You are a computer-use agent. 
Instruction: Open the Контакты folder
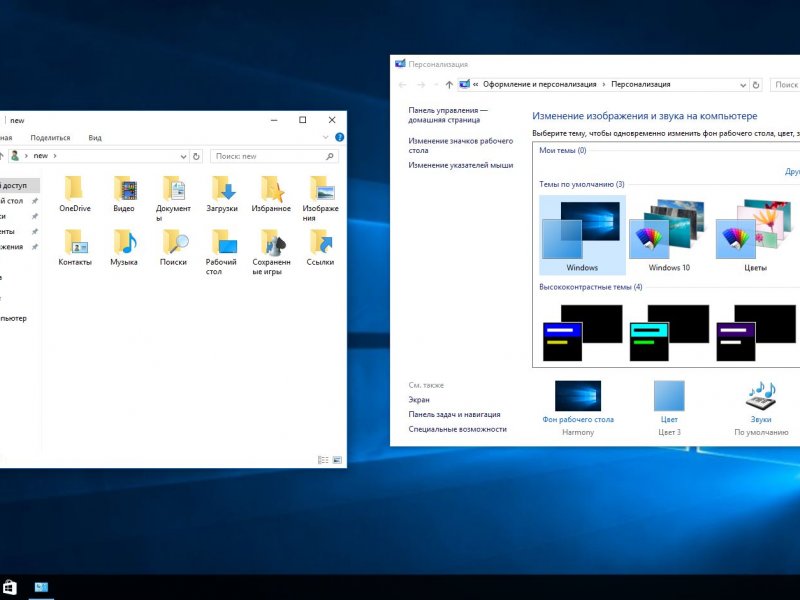point(75,247)
